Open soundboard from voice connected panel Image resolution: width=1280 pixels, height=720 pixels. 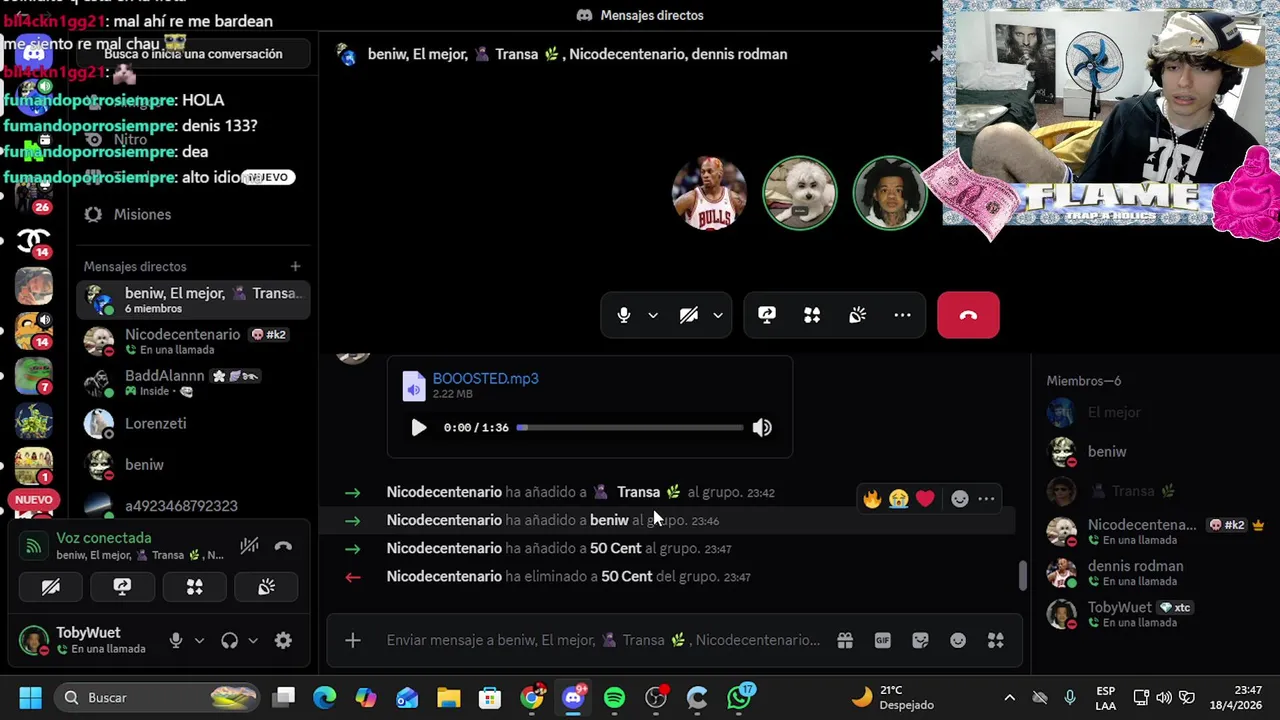point(266,587)
